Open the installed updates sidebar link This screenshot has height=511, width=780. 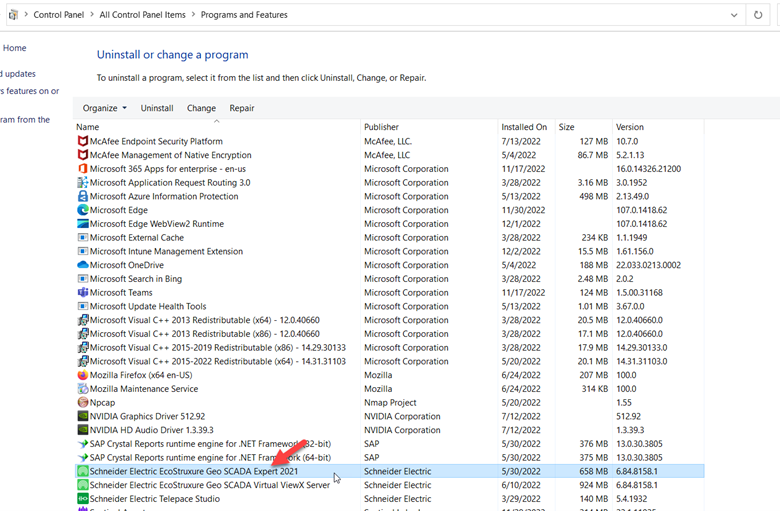pos(18,74)
